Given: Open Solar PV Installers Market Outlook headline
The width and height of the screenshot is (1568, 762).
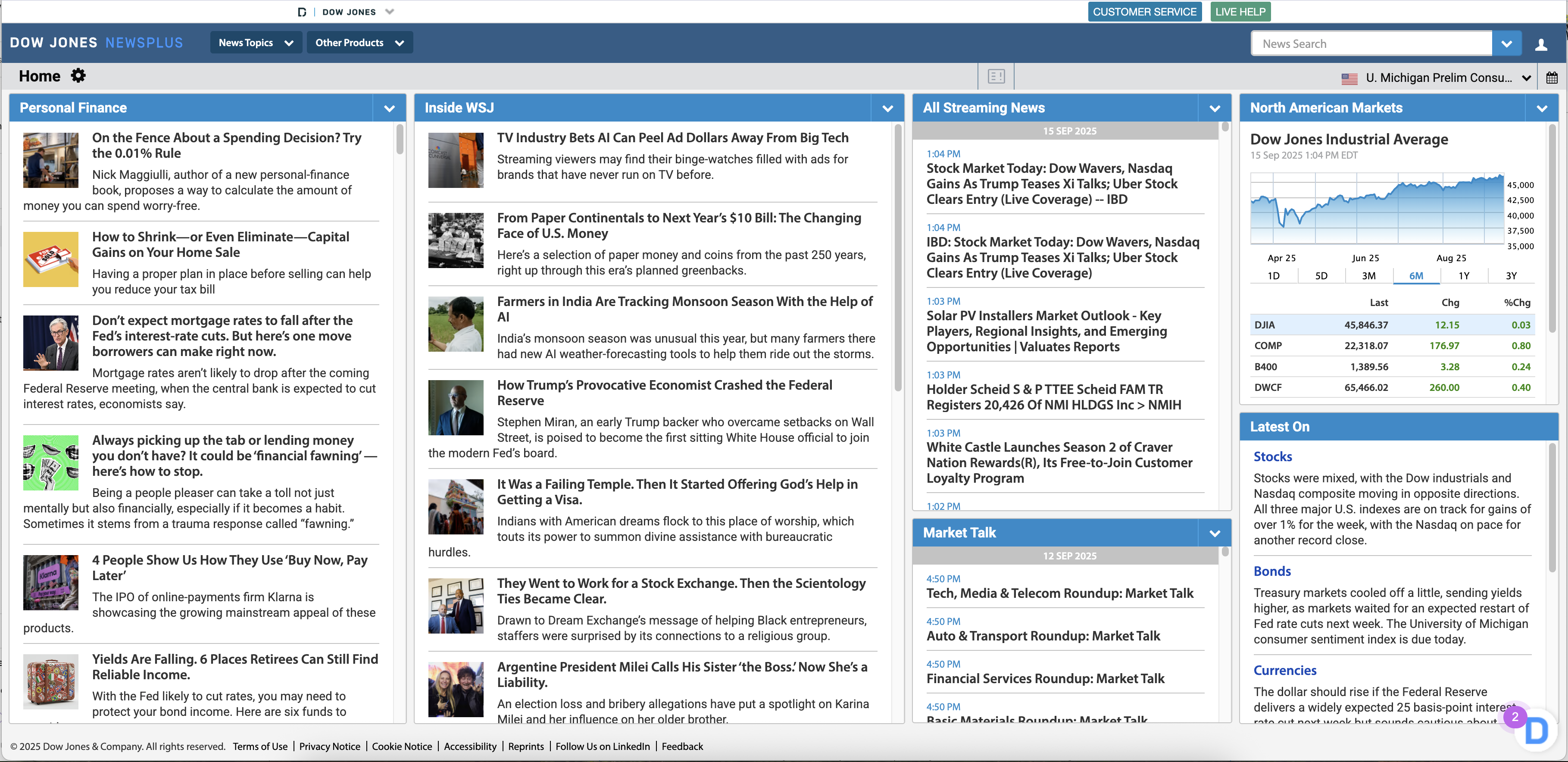Looking at the screenshot, I should (x=1047, y=331).
